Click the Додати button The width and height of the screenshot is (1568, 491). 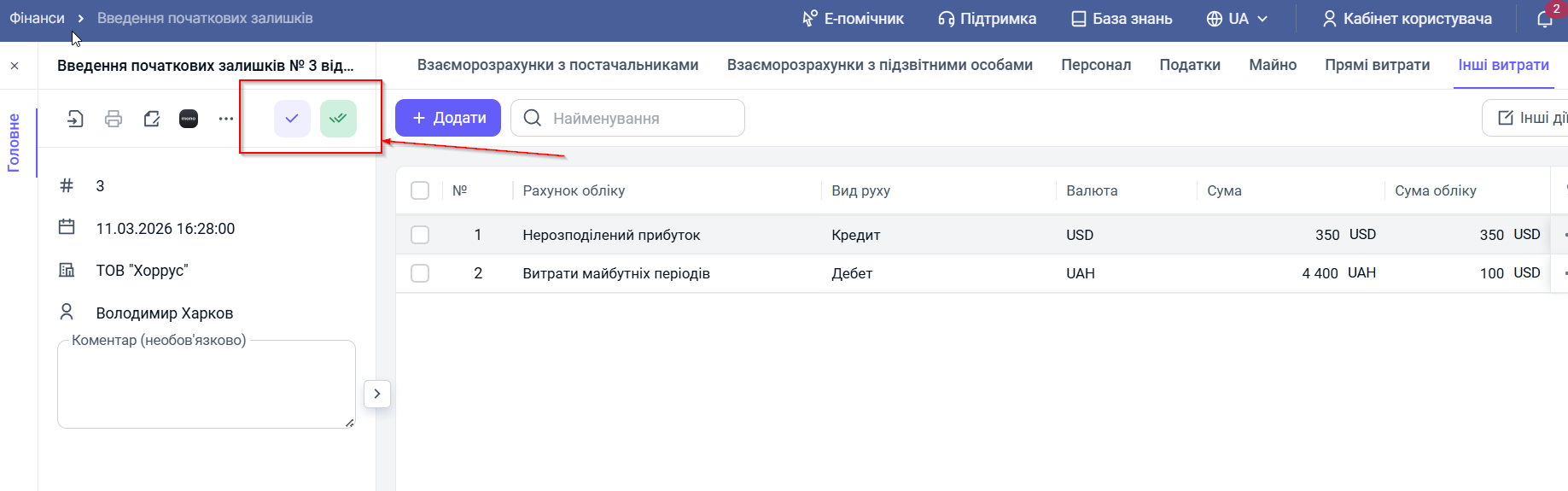pyautogui.click(x=448, y=118)
